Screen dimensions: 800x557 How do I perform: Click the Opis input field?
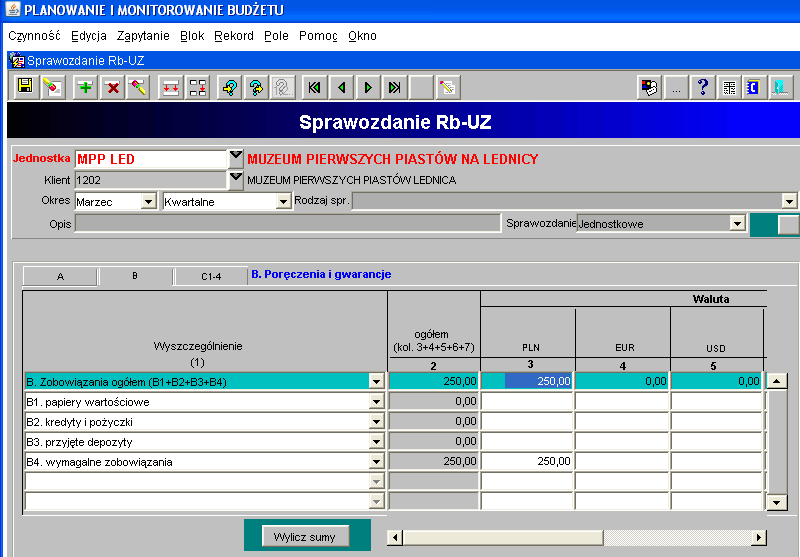pyautogui.click(x=288, y=223)
